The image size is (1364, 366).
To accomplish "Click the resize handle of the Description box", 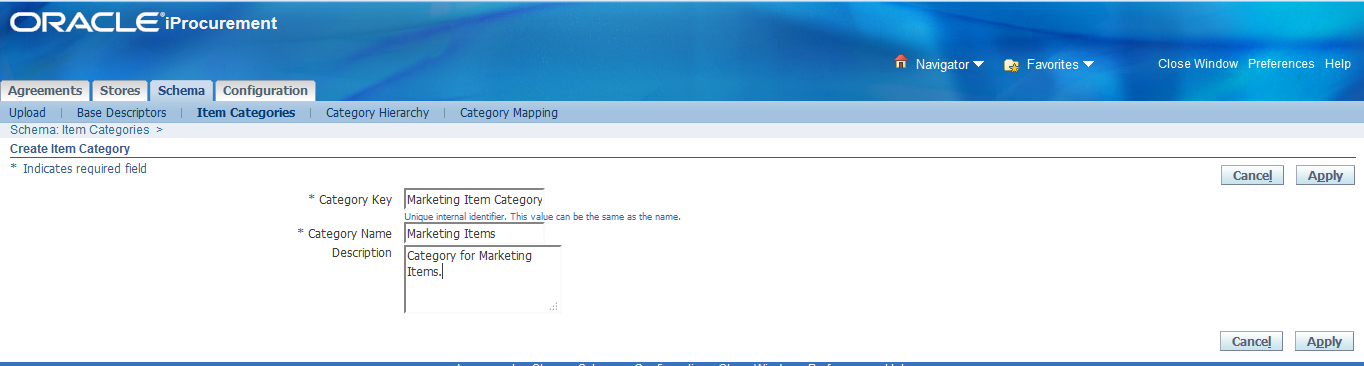I will click(553, 306).
